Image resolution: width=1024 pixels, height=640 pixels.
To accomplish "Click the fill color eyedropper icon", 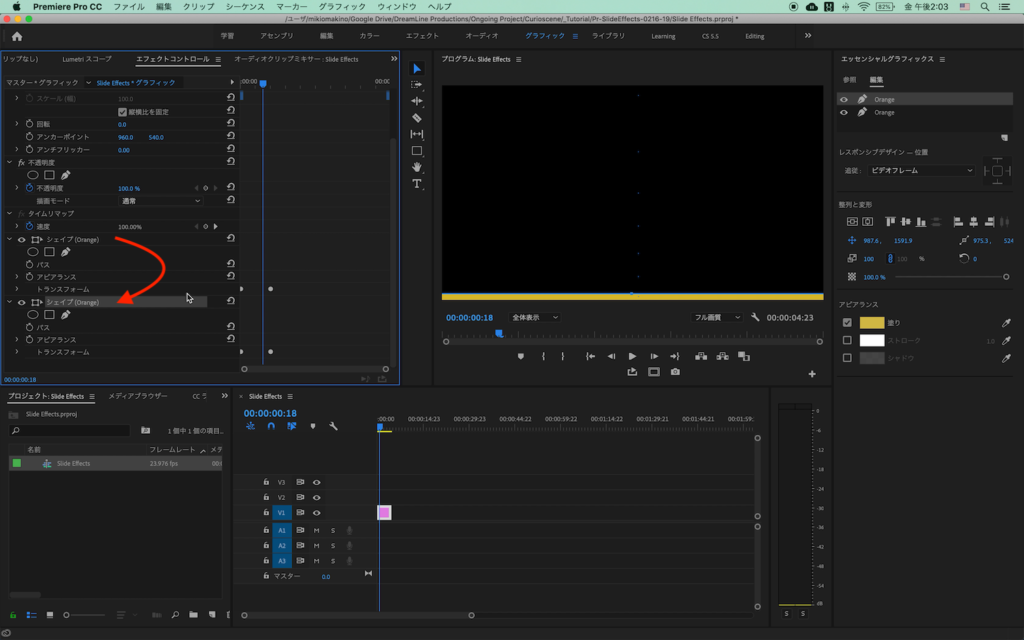I will coord(1007,323).
